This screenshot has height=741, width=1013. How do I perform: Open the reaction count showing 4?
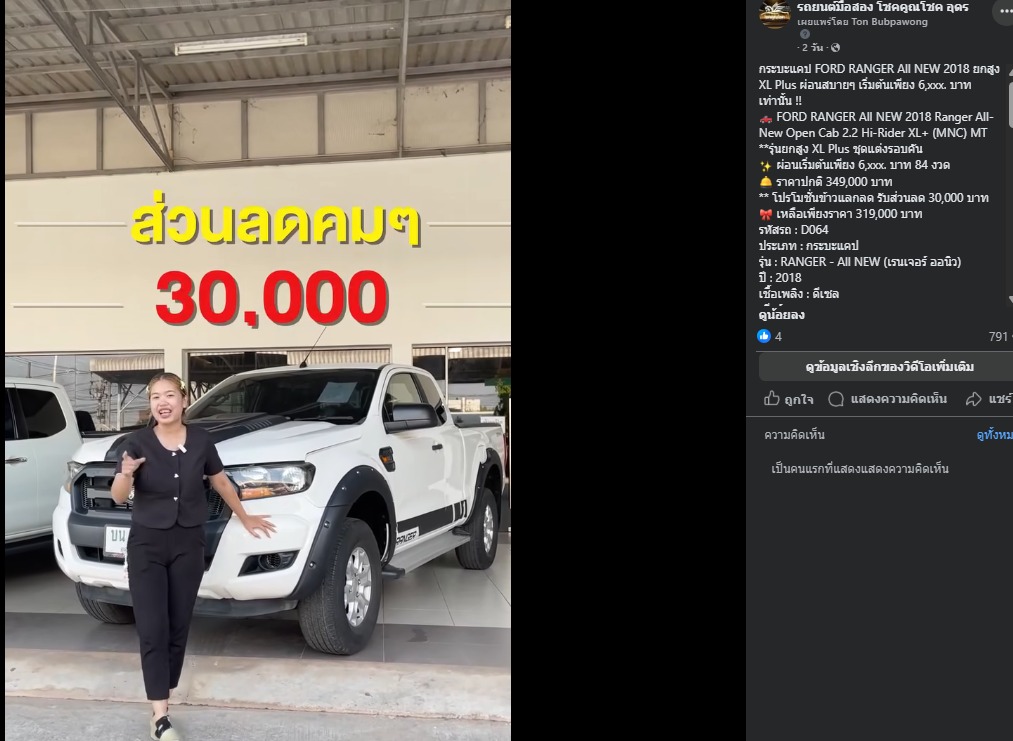[778, 337]
